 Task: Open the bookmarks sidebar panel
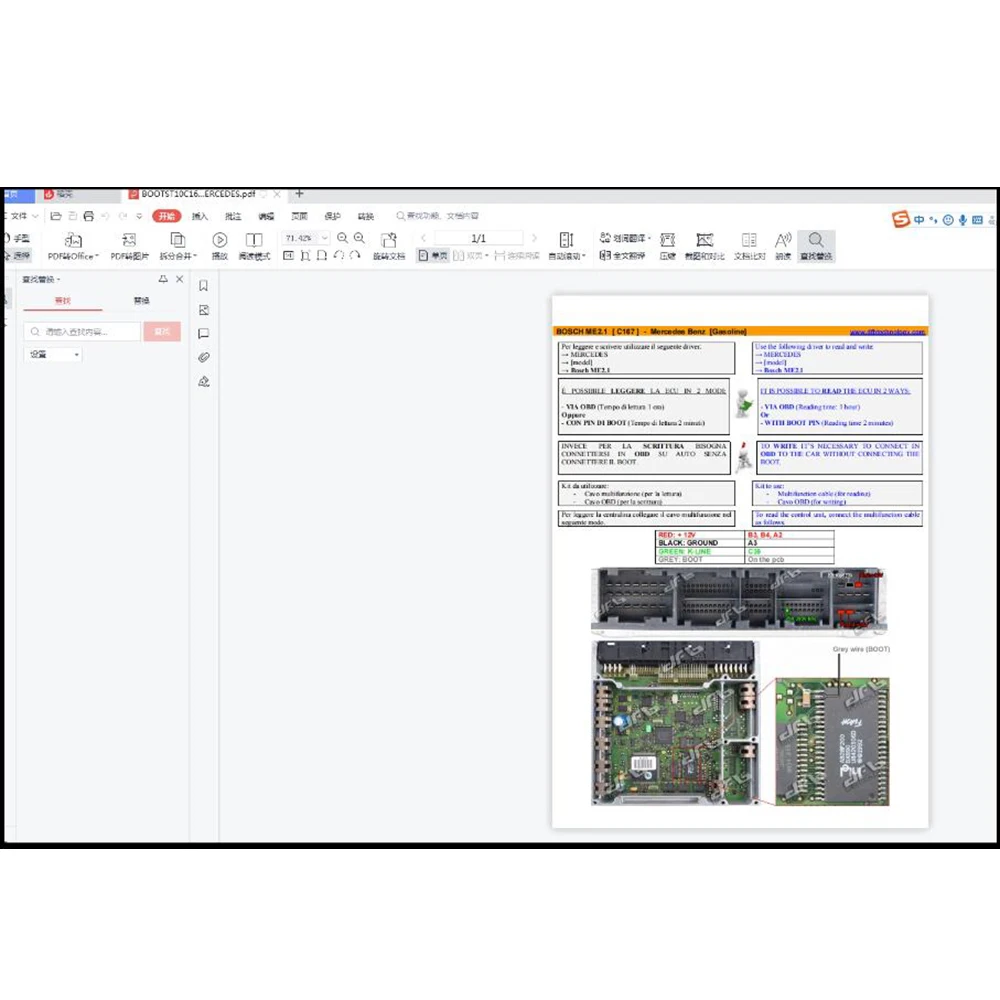tap(203, 286)
